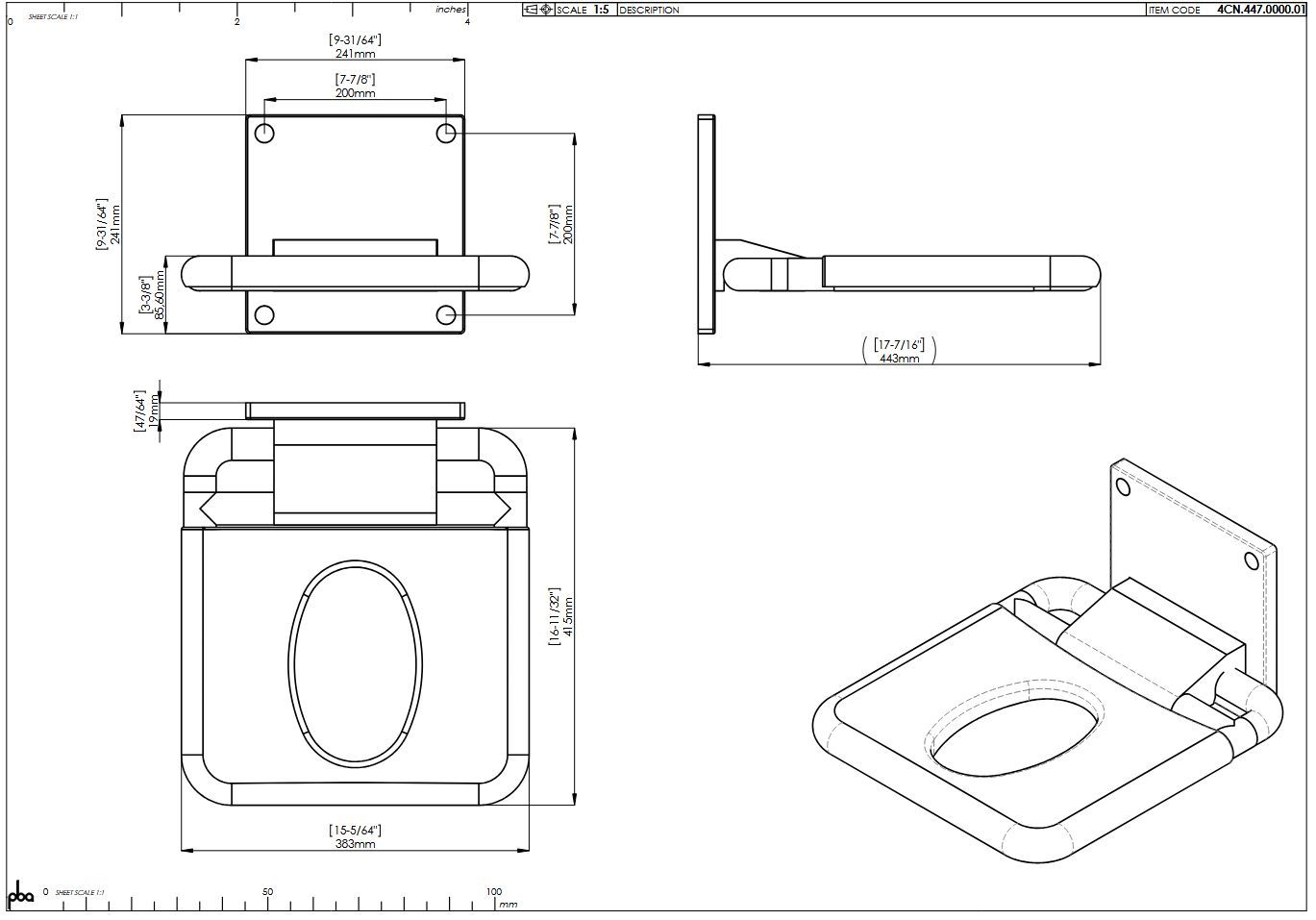This screenshot has height=920, width=1316.
Task: Click the pba logo in bottom-left corner
Action: (20, 894)
